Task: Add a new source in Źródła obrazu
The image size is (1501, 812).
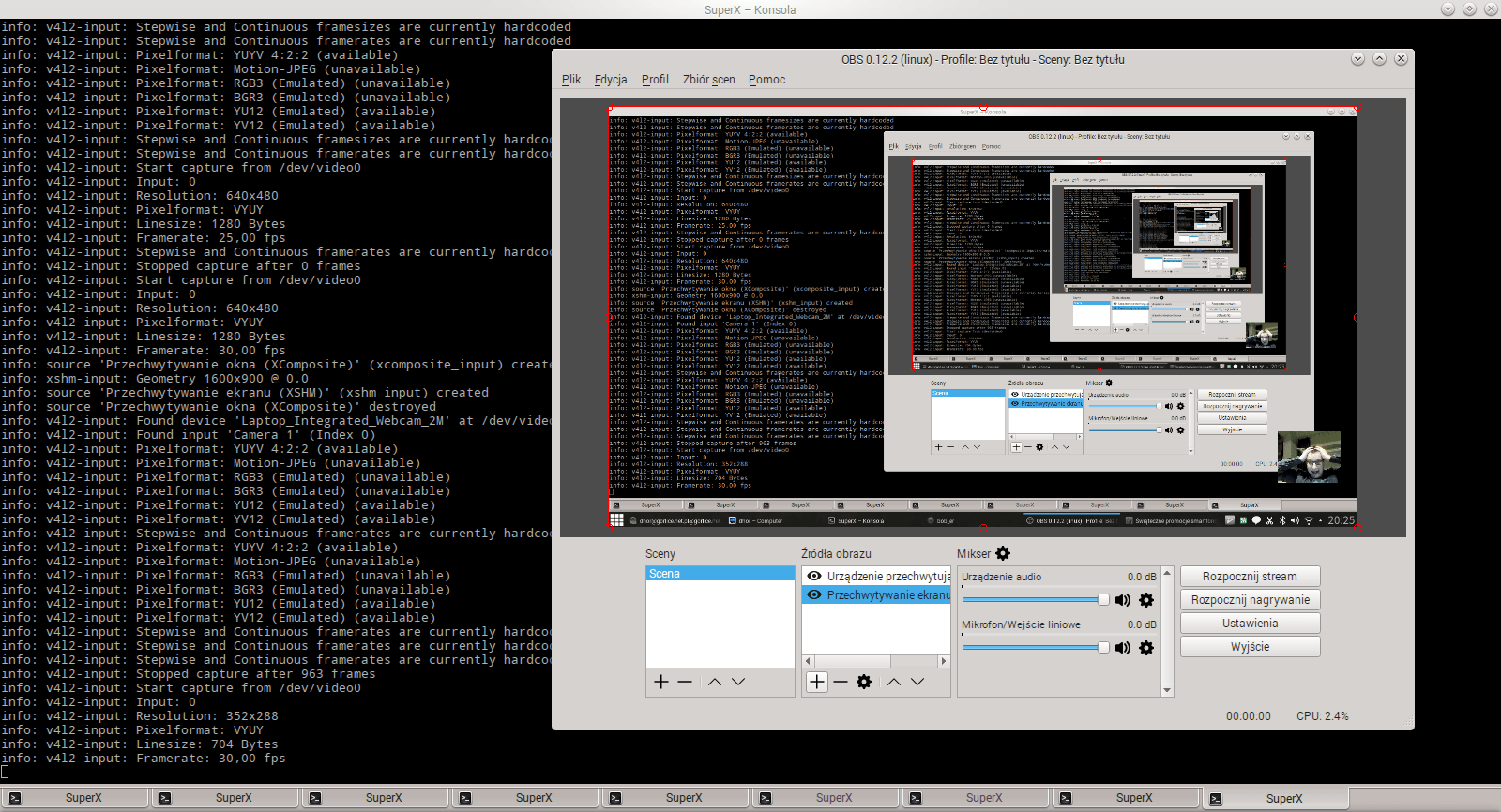Action: click(817, 682)
